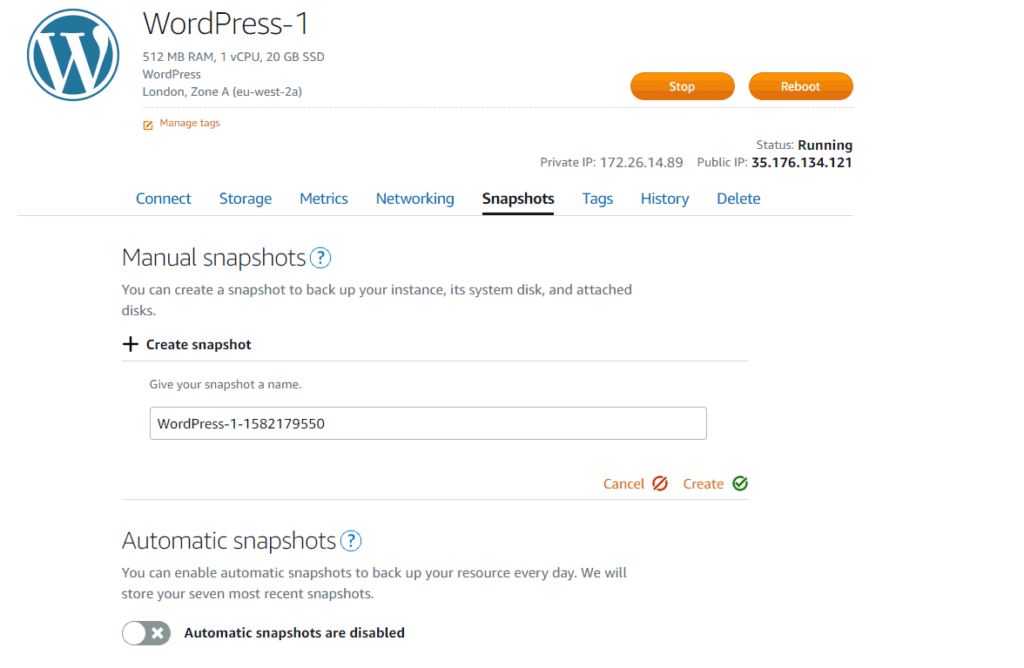Go to the Networking tab
Image resolution: width=1024 pixels, height=668 pixels.
[415, 198]
